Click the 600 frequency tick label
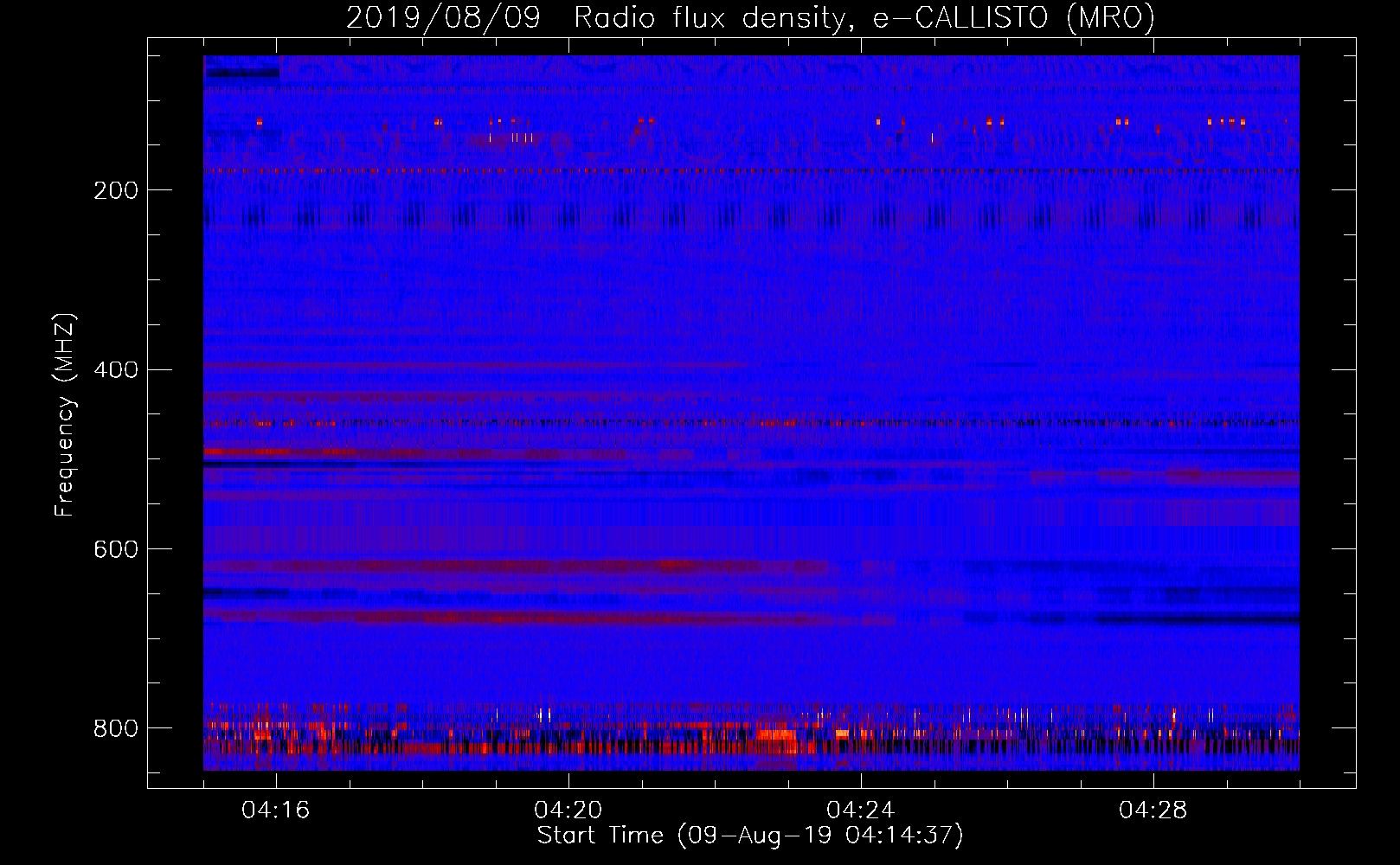This screenshot has height=865, width=1400. [116, 550]
